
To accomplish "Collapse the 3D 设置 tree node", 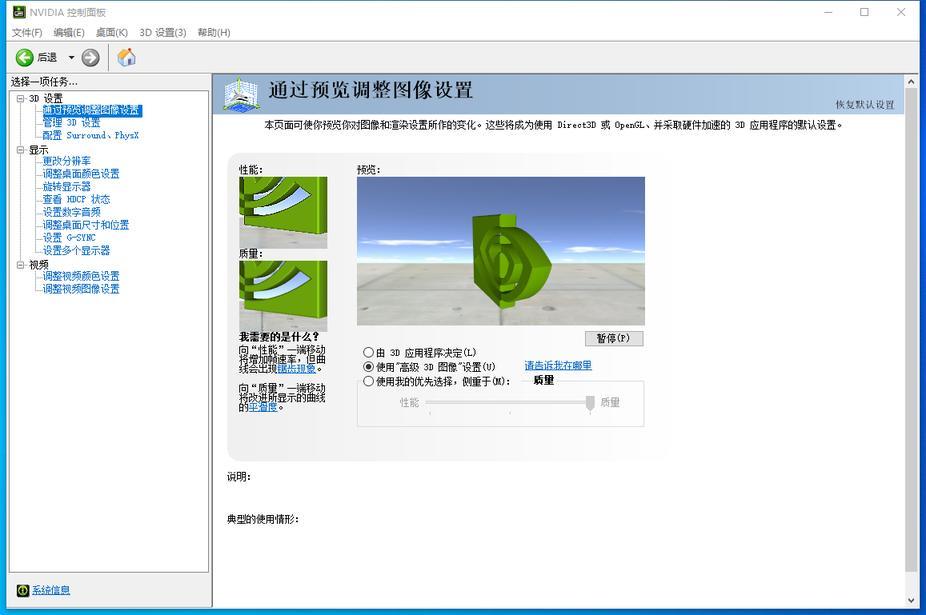I will click(x=21, y=99).
